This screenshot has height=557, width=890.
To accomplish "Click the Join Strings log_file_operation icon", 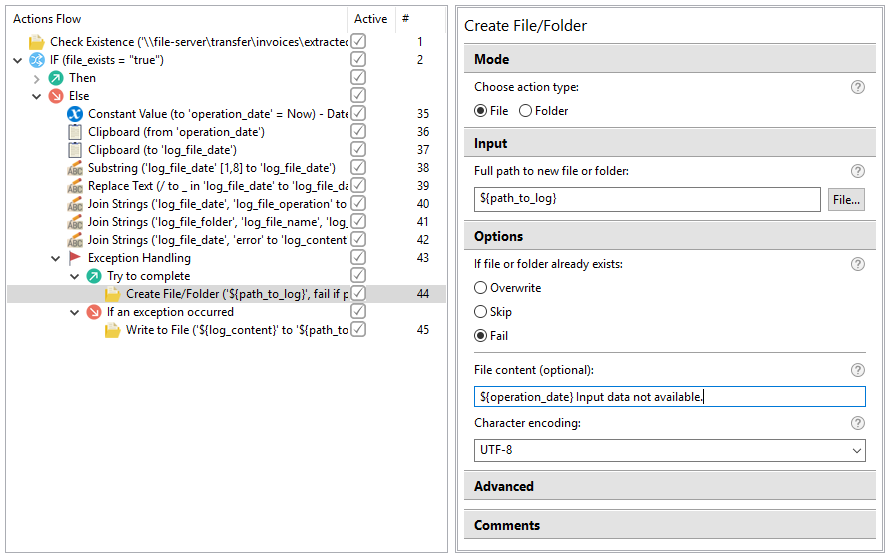I will pyautogui.click(x=75, y=204).
